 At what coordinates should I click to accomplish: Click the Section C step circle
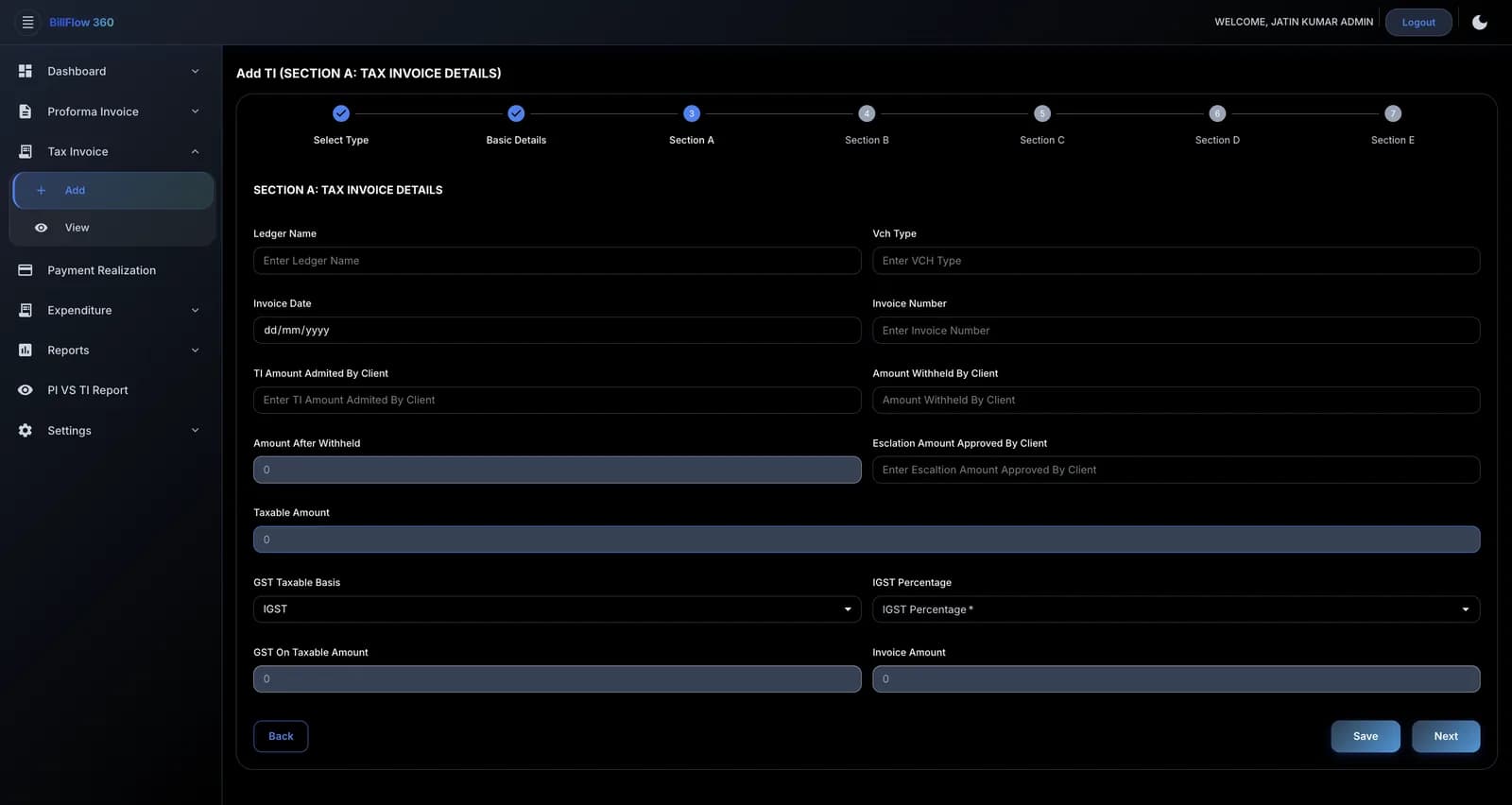1042,113
